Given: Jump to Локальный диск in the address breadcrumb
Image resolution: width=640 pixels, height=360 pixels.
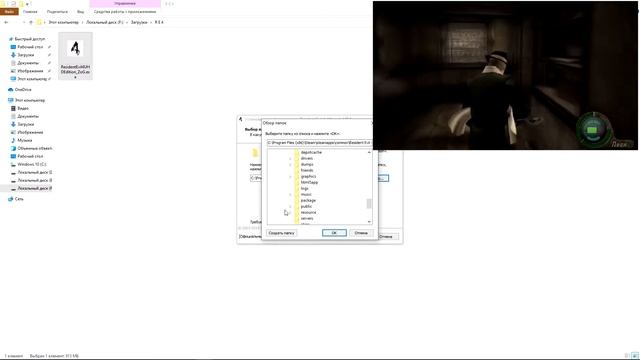Looking at the screenshot, I should tap(104, 22).
